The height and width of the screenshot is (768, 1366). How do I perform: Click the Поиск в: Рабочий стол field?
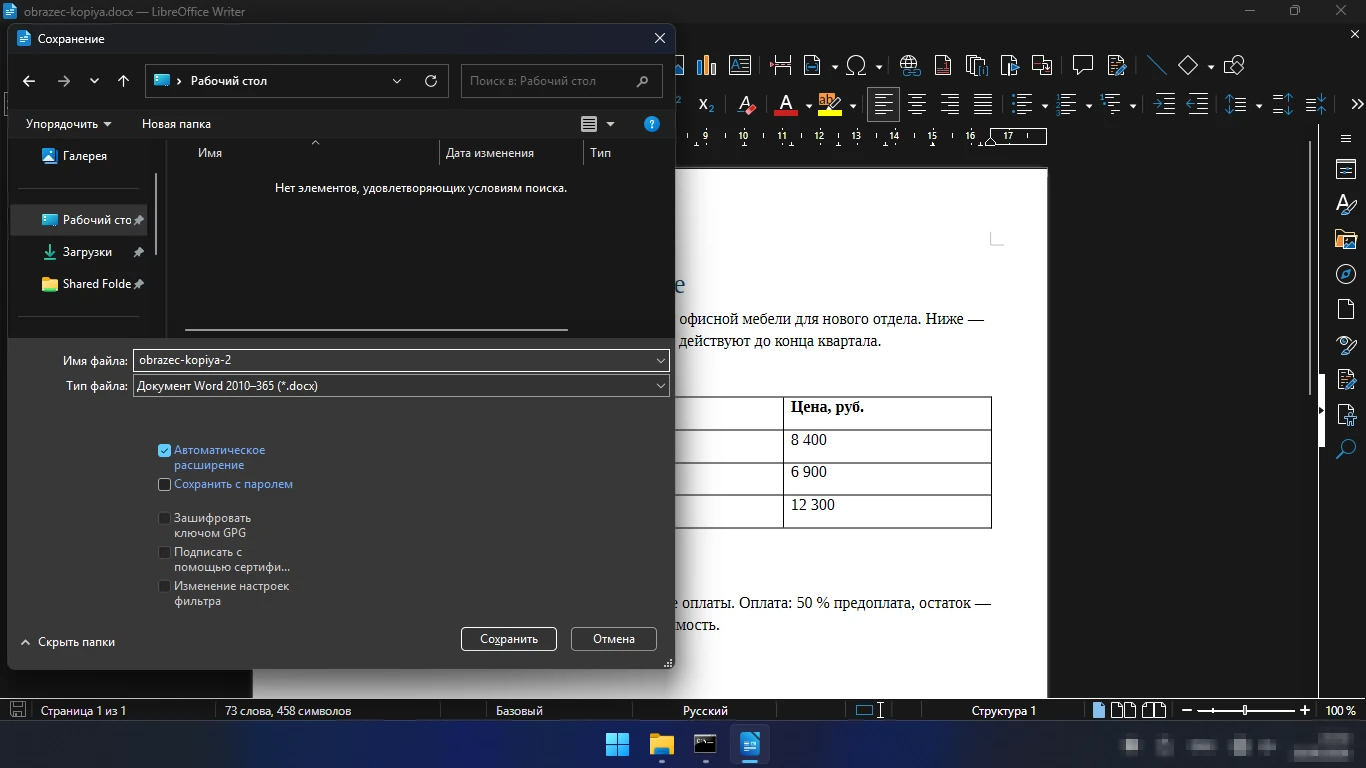(561, 81)
